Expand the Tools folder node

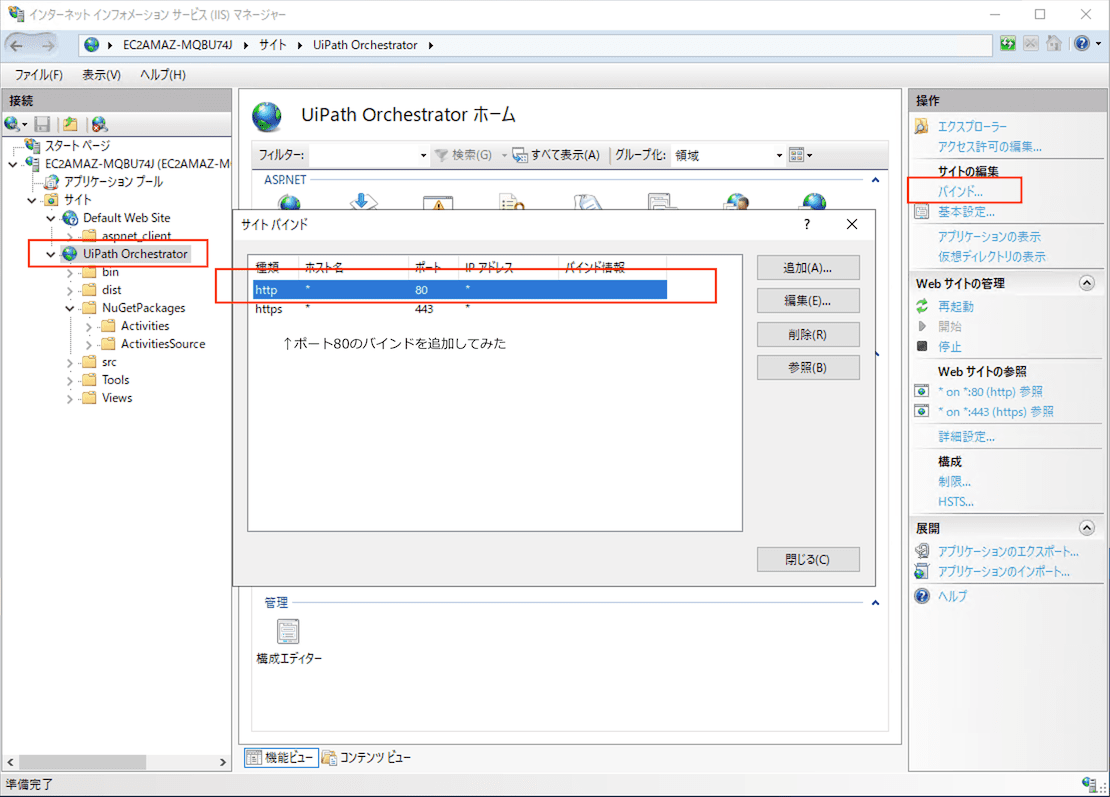(69, 380)
